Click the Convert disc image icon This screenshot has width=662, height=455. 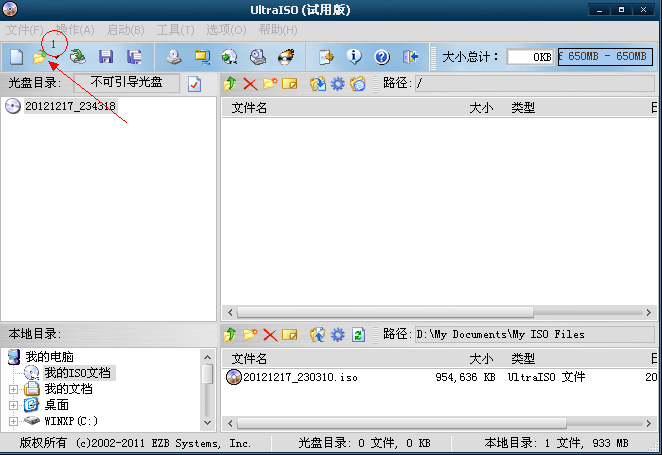pyautogui.click(x=230, y=57)
